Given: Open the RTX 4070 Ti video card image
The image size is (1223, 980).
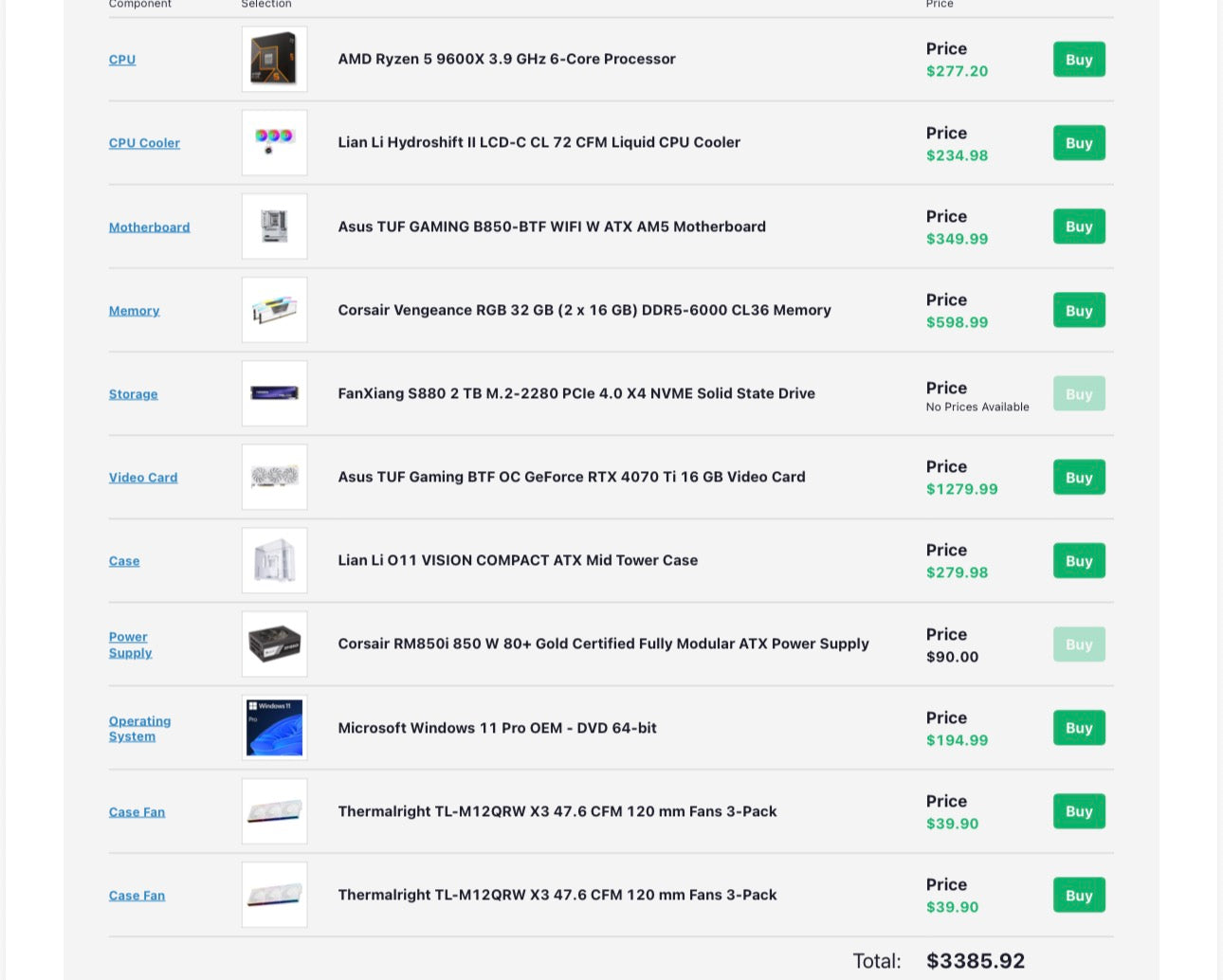Looking at the screenshot, I should click(x=274, y=477).
